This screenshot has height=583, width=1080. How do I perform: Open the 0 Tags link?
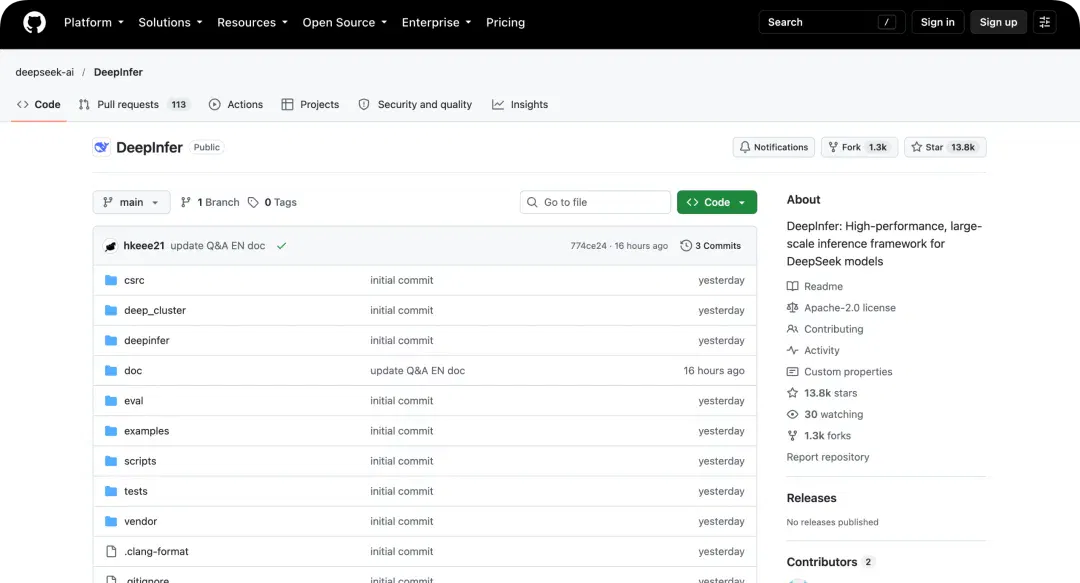[x=273, y=202]
